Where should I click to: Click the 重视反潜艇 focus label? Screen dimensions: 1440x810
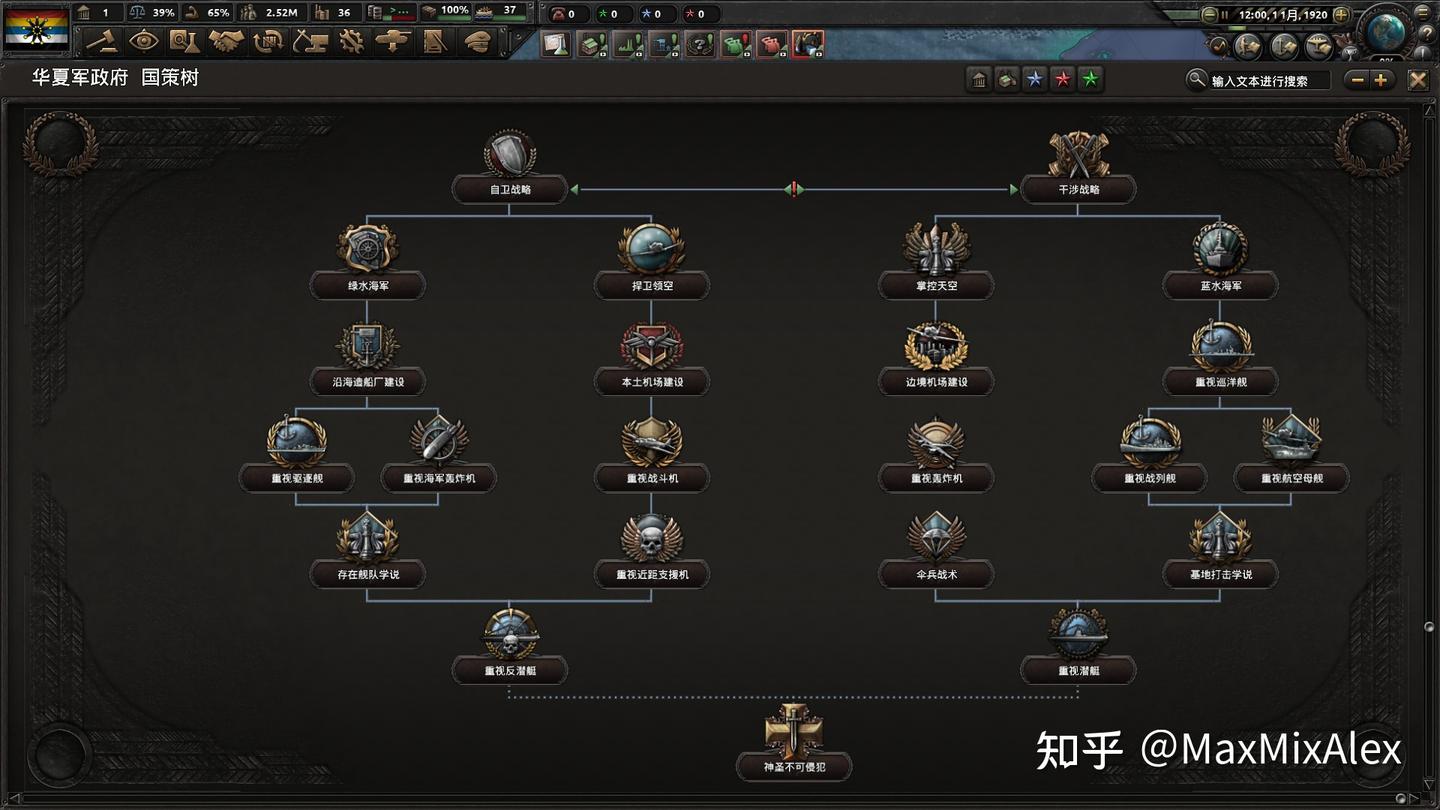point(510,670)
